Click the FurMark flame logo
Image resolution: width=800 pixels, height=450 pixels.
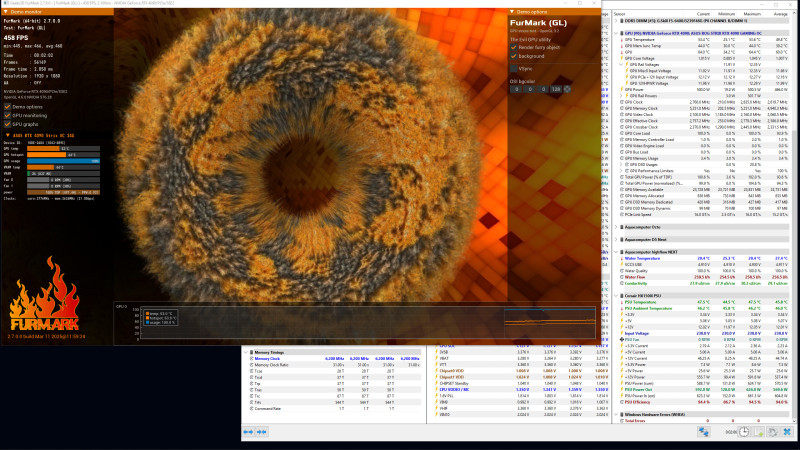45,295
